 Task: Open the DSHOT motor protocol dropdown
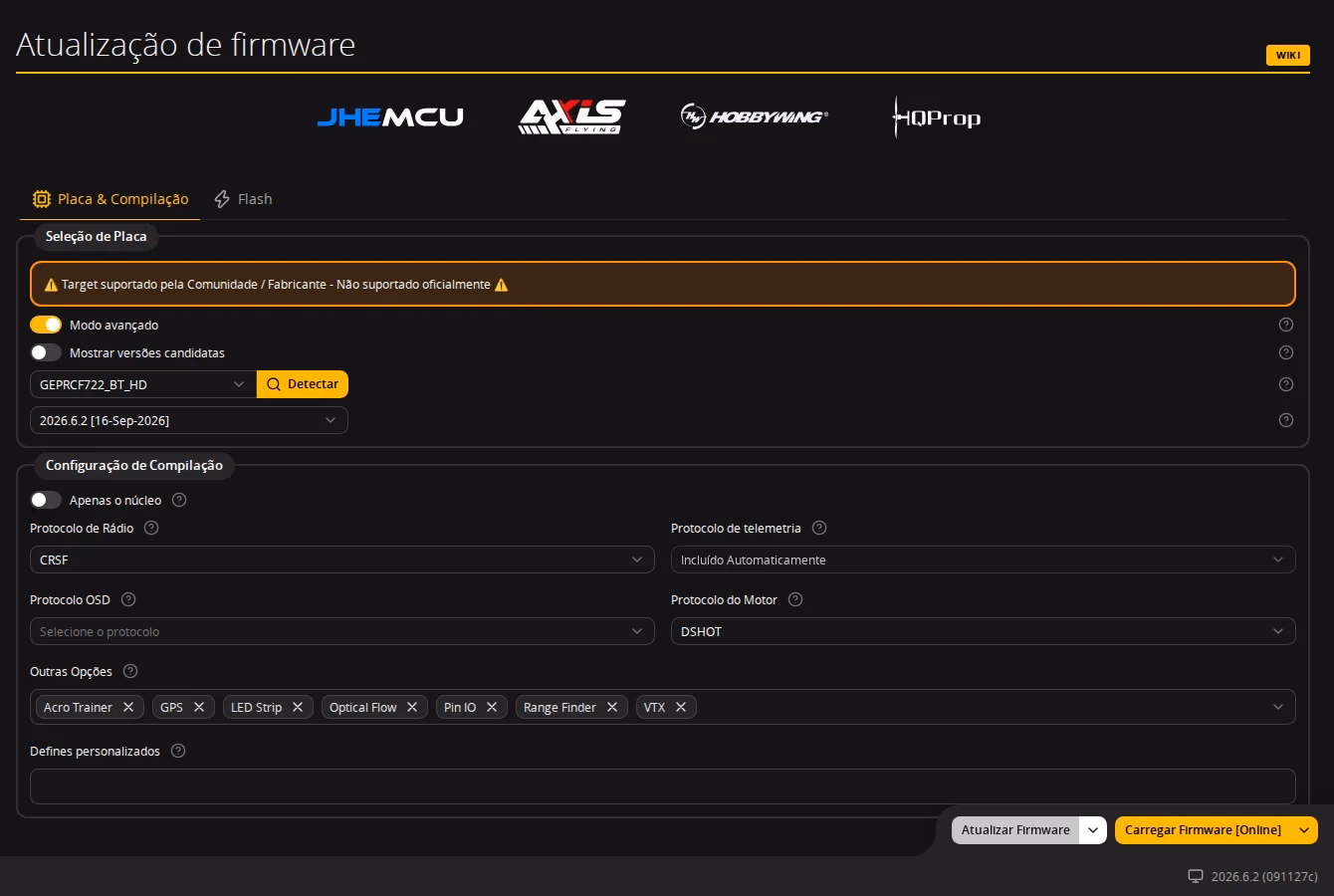pyautogui.click(x=984, y=631)
